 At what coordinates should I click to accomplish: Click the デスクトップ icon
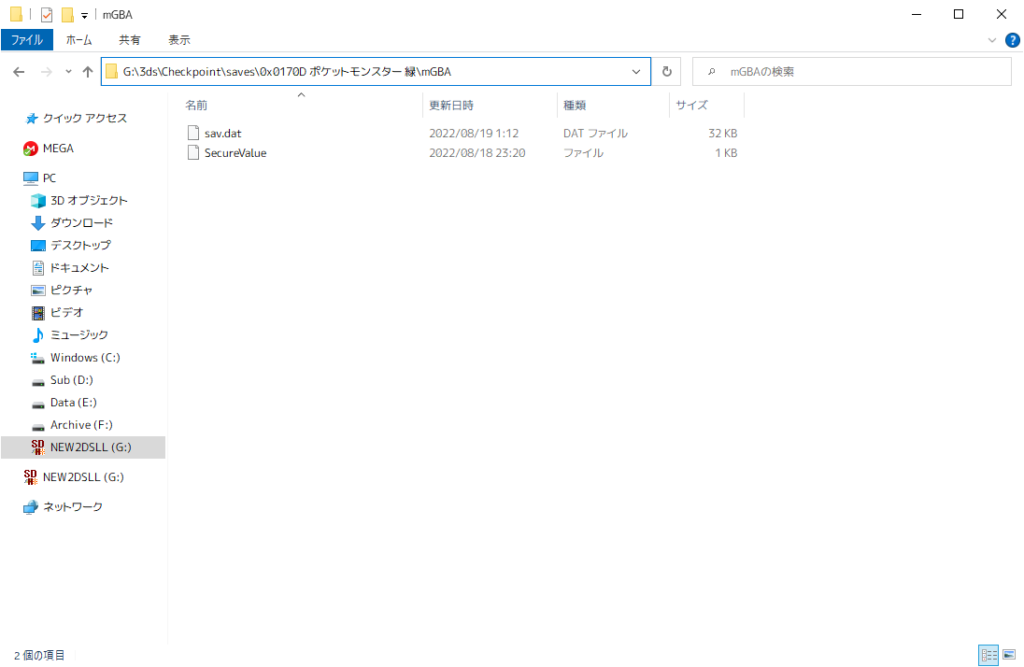[38, 246]
